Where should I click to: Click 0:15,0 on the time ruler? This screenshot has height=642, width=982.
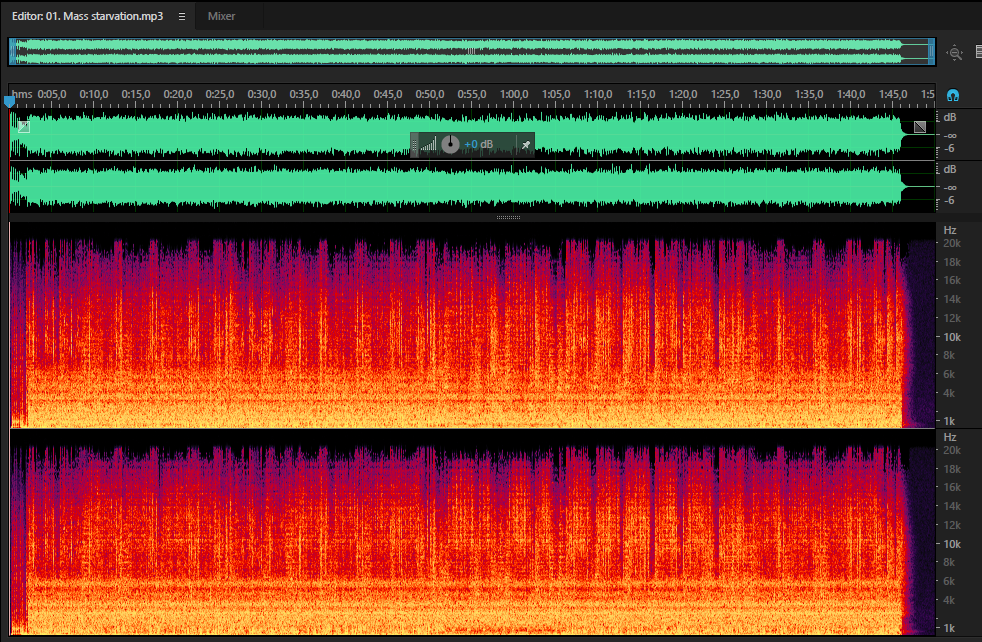(x=136, y=94)
